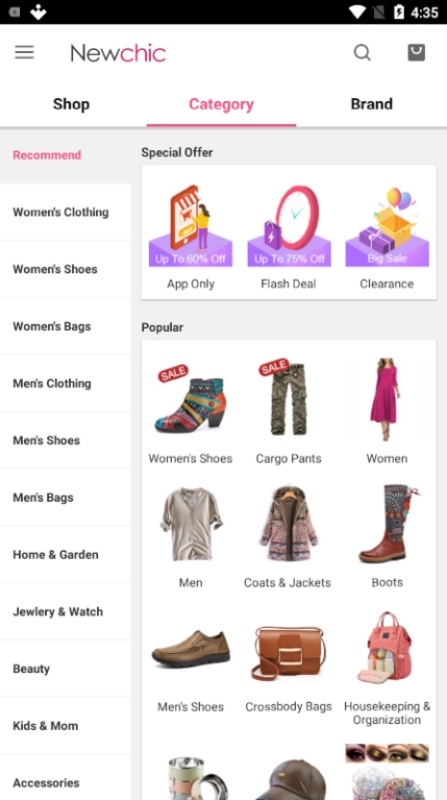Select the Flash Deal clock icon
Screen dimensions: 447x800
[x=289, y=226]
